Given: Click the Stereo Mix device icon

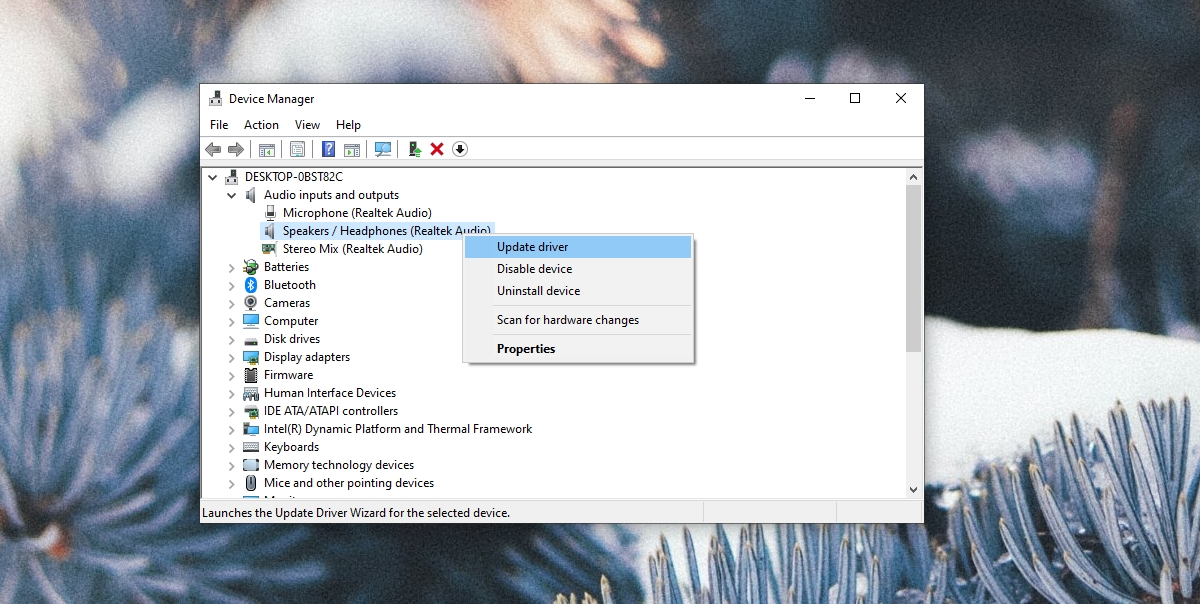Looking at the screenshot, I should click(270, 249).
